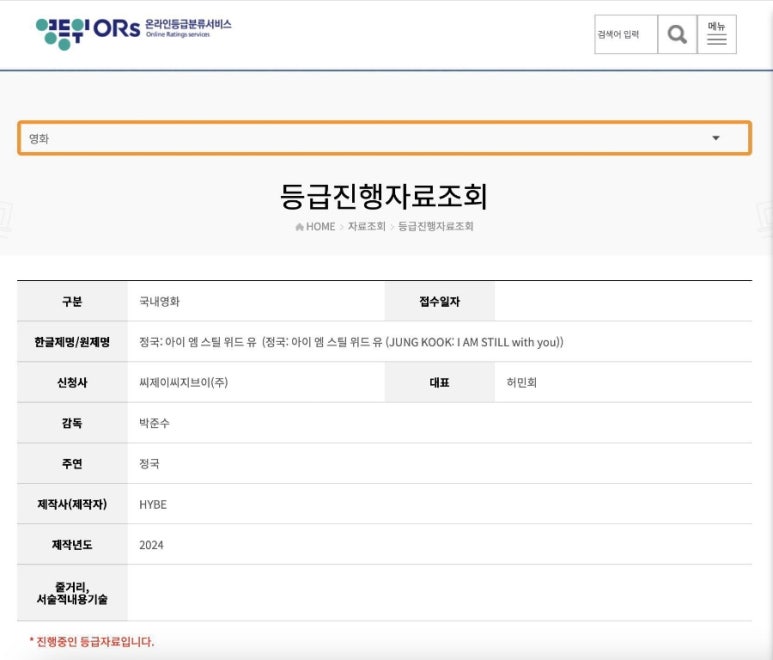Image resolution: width=773 pixels, height=660 pixels.
Task: Click the red 진행중인 등급자료입니다 notice
Action: [92, 642]
